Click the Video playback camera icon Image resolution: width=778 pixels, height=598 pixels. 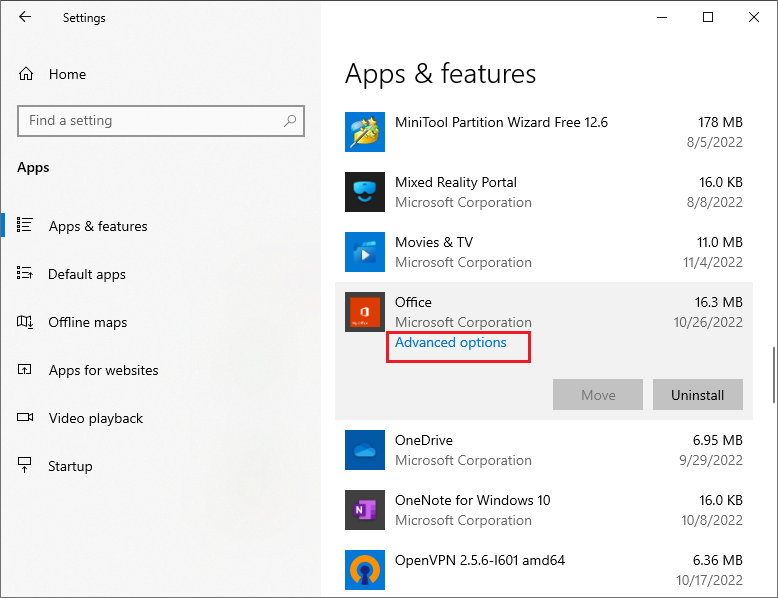click(x=25, y=417)
